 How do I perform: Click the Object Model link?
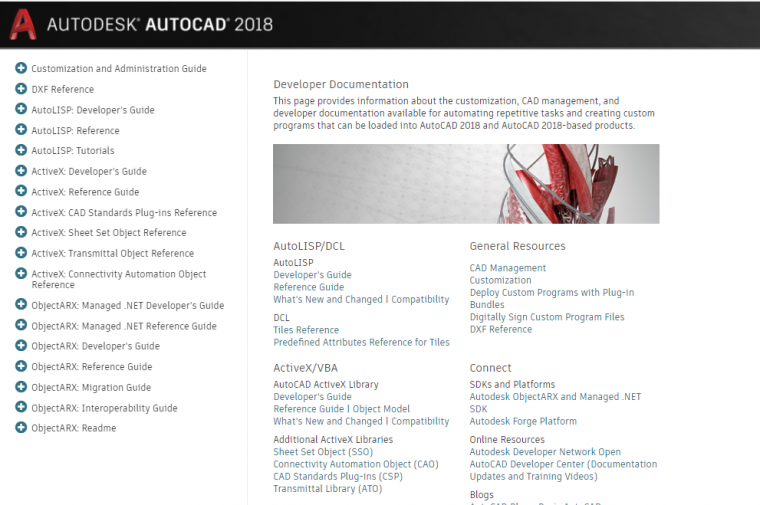381,409
